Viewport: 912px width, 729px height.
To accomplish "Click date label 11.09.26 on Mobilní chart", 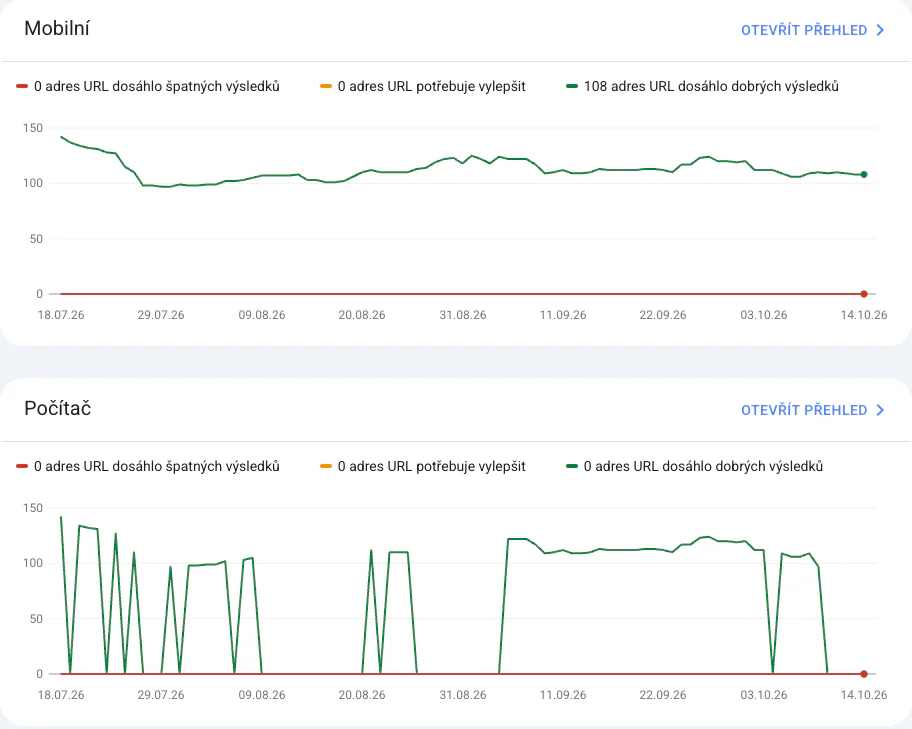I will [x=563, y=315].
